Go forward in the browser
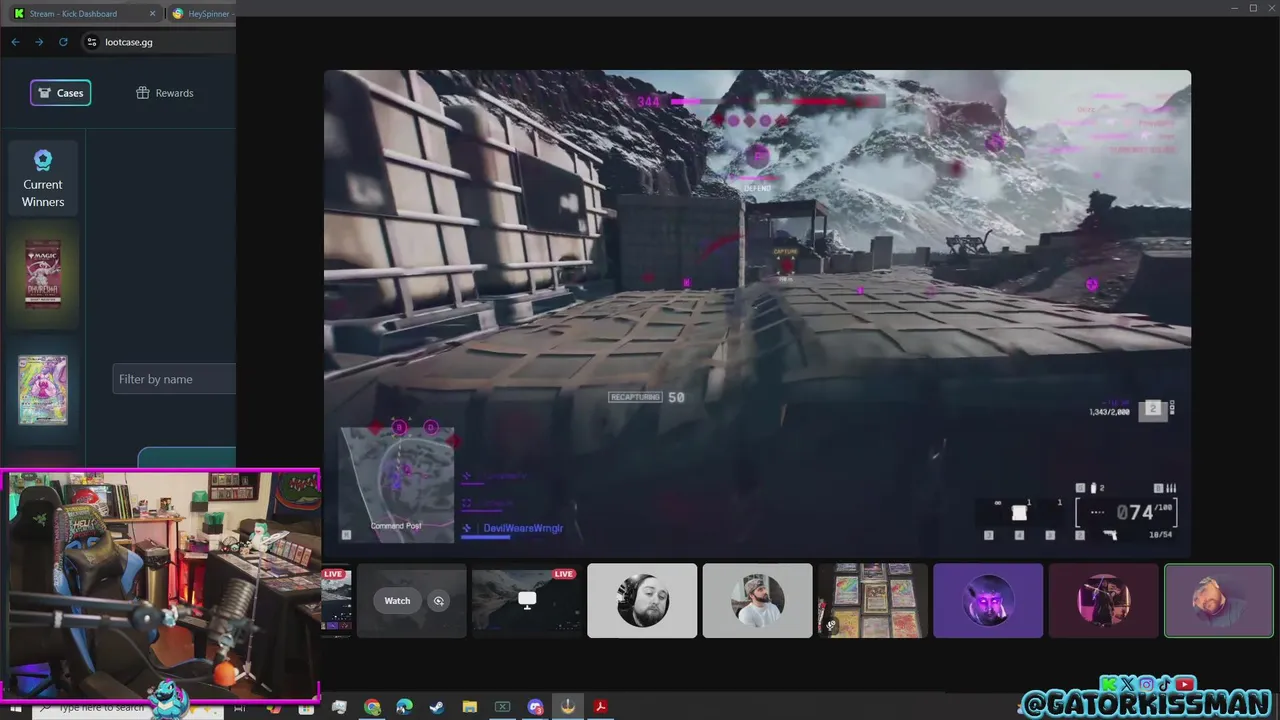The height and width of the screenshot is (720, 1280). click(x=39, y=42)
